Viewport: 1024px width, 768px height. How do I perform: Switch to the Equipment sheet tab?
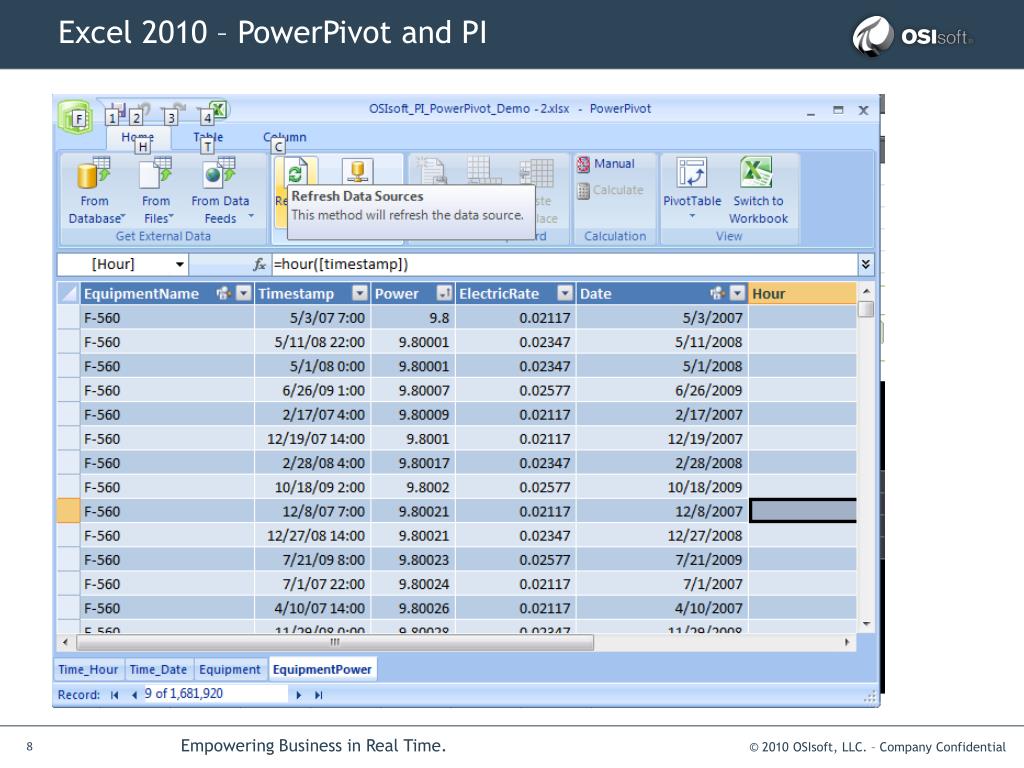229,669
